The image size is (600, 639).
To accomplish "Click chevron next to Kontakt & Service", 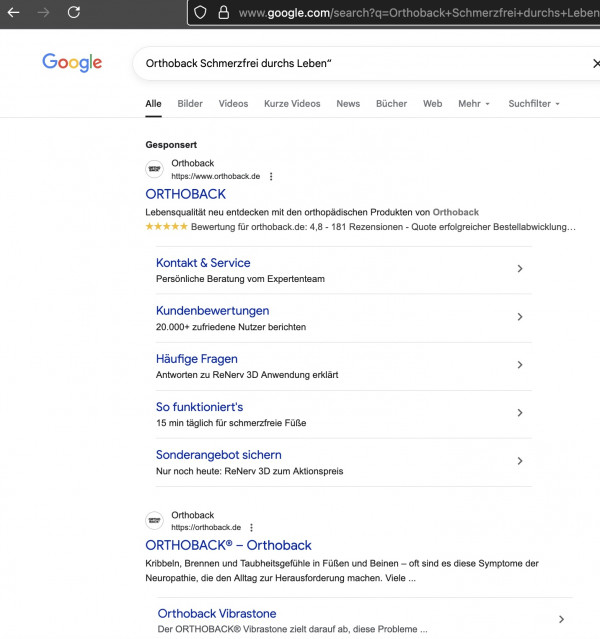I will [520, 269].
